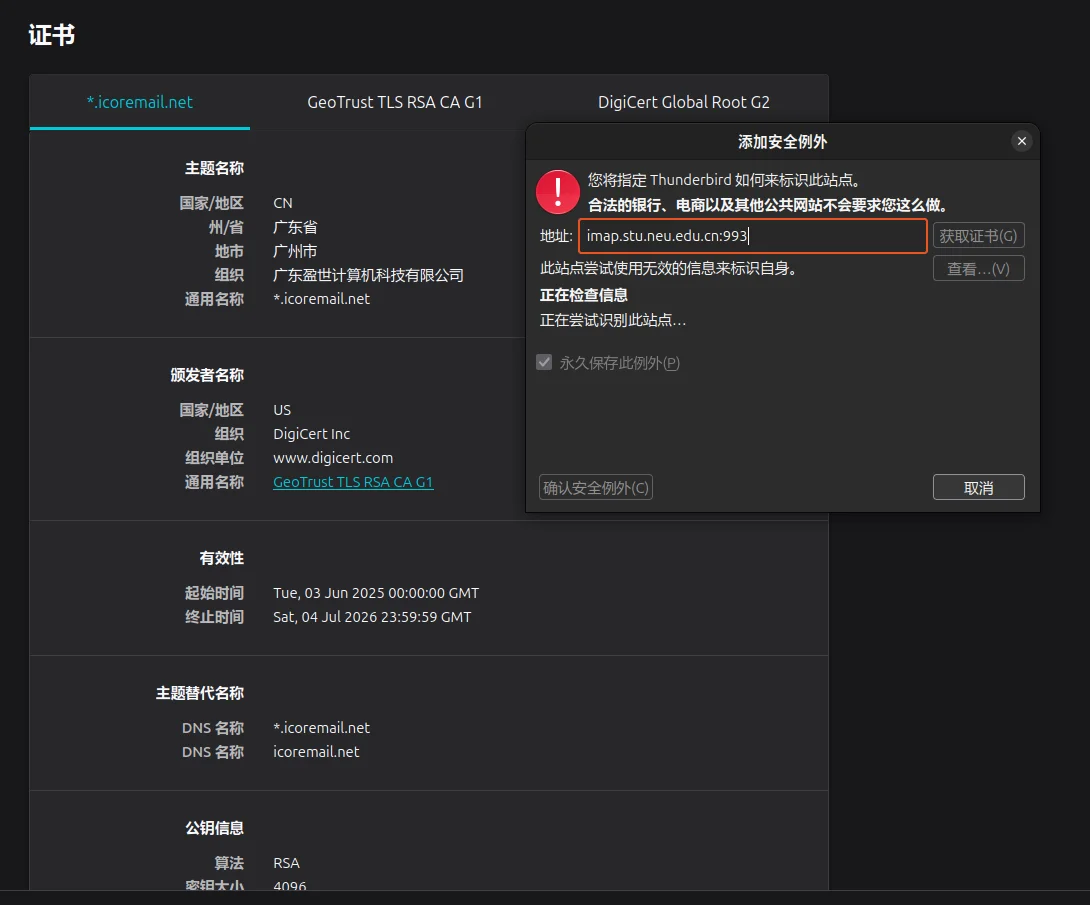Viewport: 1090px width, 905px height.
Task: Open the GeoTrust TLS RSA CA G1 issuer link
Action: click(353, 481)
